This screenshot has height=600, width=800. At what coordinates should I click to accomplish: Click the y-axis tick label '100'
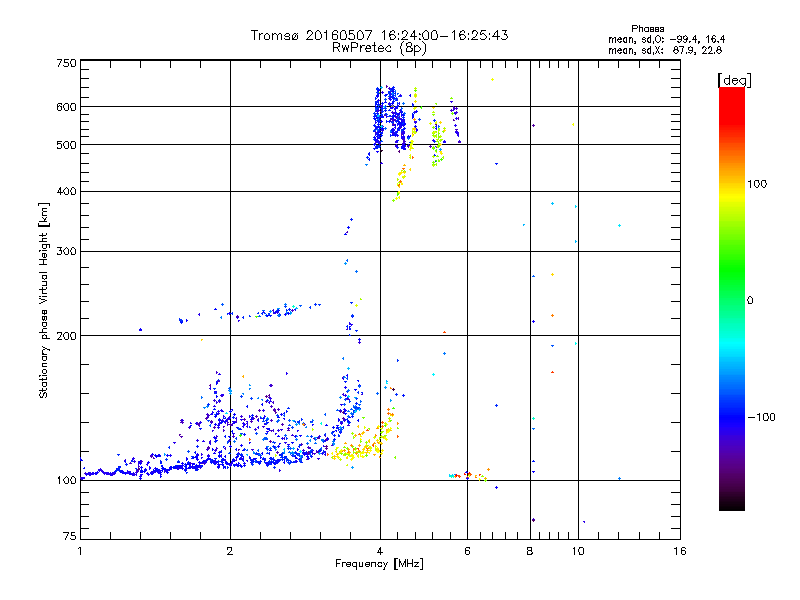click(66, 480)
